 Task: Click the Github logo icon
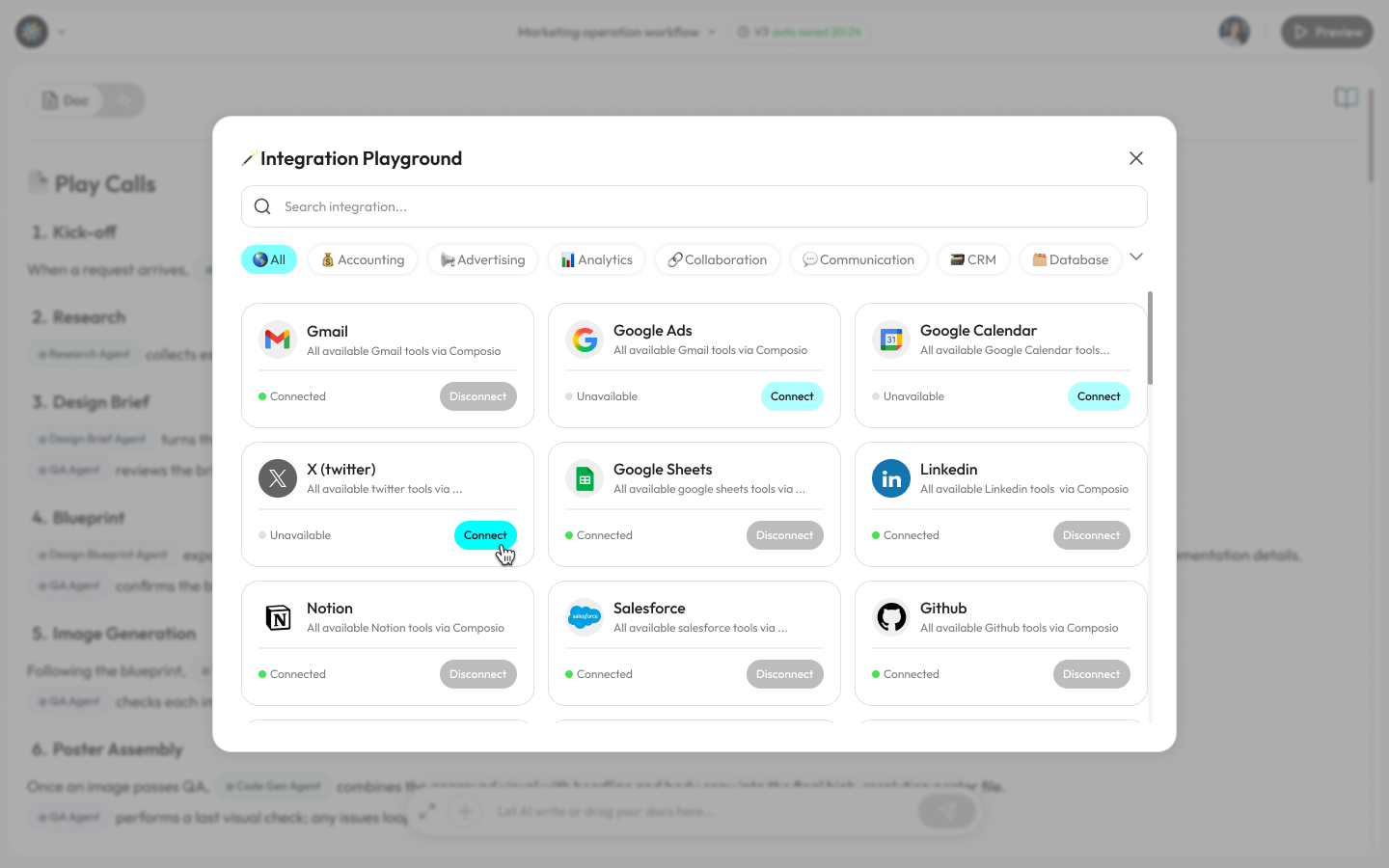(x=891, y=617)
